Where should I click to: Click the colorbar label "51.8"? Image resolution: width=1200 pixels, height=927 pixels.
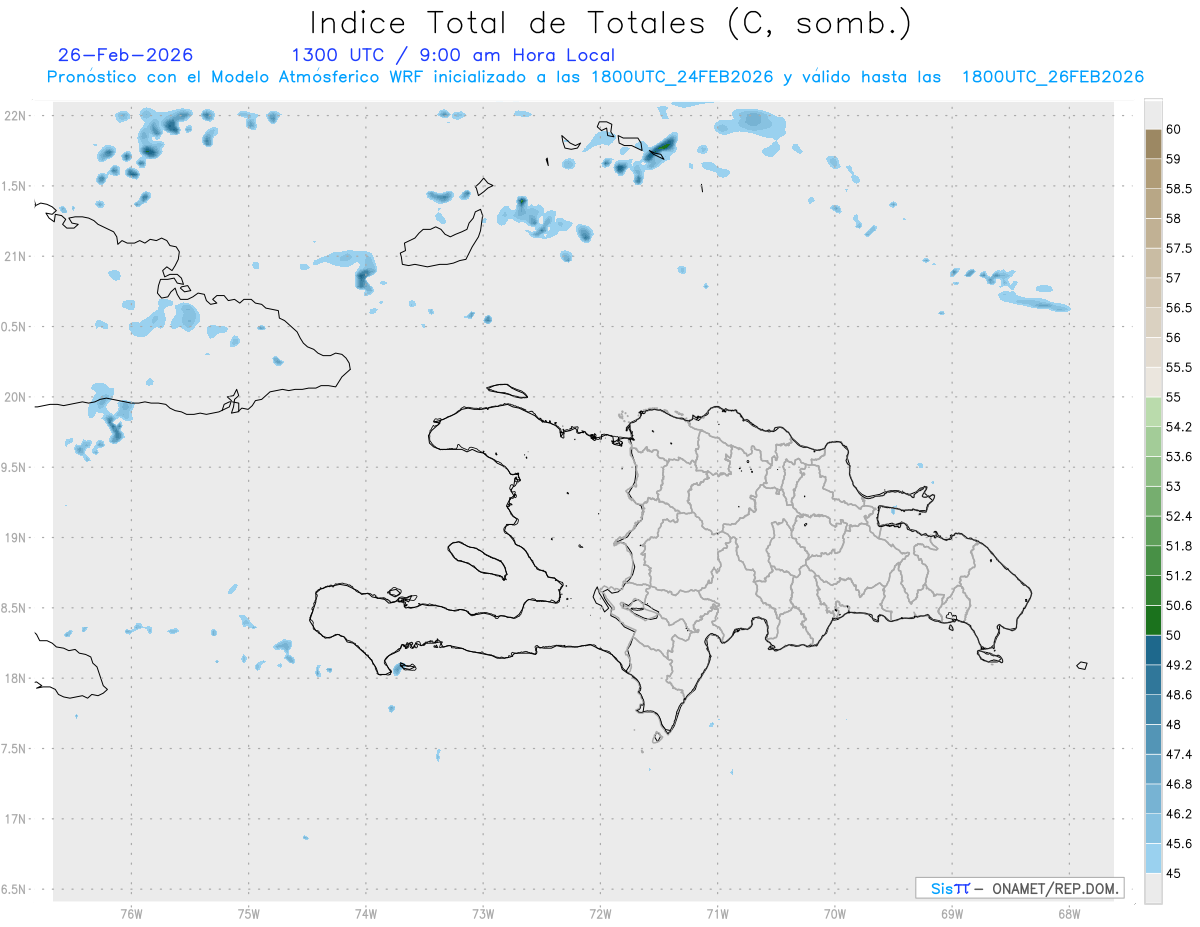point(1179,546)
